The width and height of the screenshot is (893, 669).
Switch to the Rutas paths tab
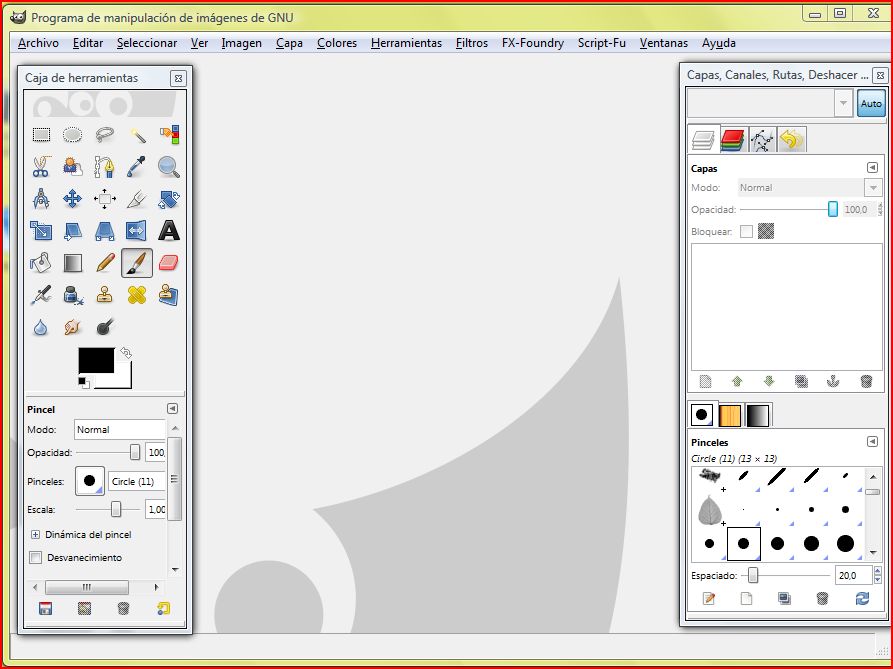pyautogui.click(x=762, y=140)
